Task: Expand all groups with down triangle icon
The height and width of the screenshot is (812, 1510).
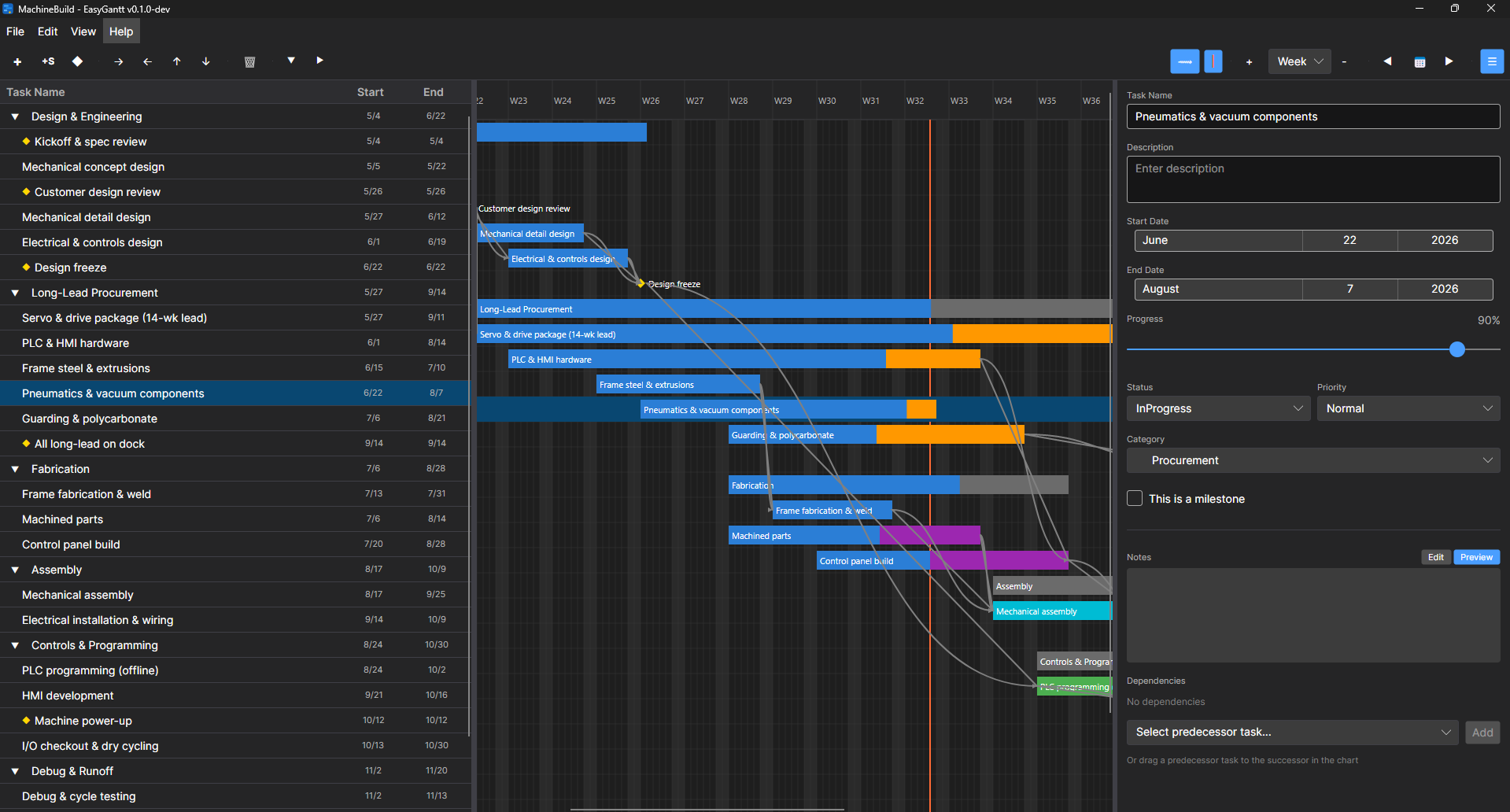Action: click(x=291, y=61)
